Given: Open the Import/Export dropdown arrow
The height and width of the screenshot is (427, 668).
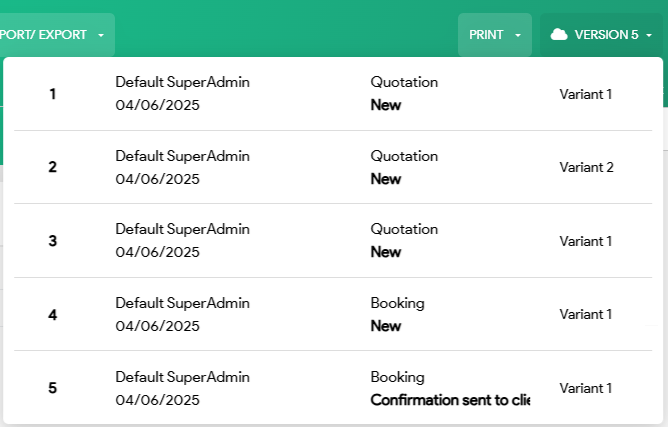Looking at the screenshot, I should pos(101,35).
